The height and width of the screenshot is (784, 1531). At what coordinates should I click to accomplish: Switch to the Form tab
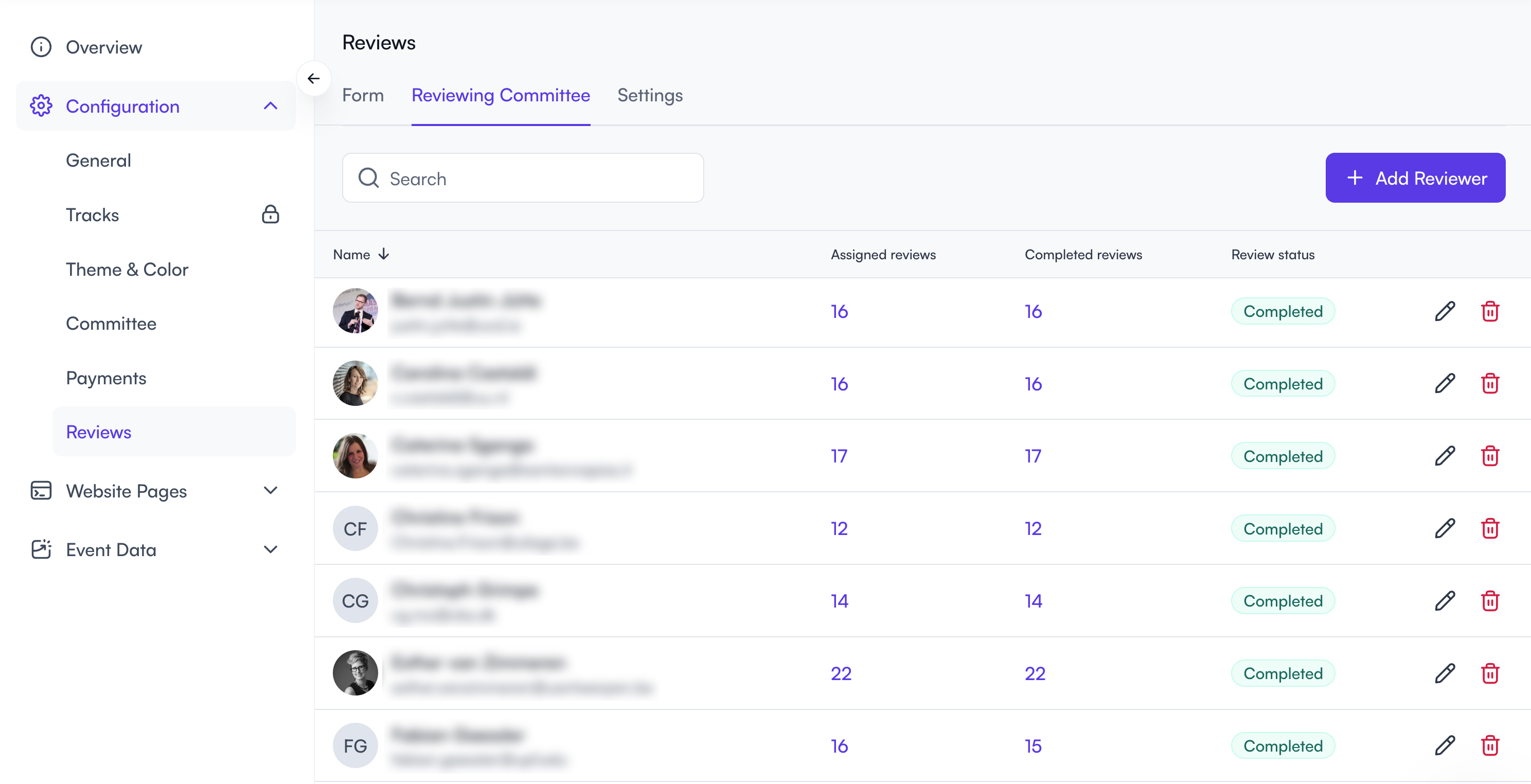tap(363, 95)
